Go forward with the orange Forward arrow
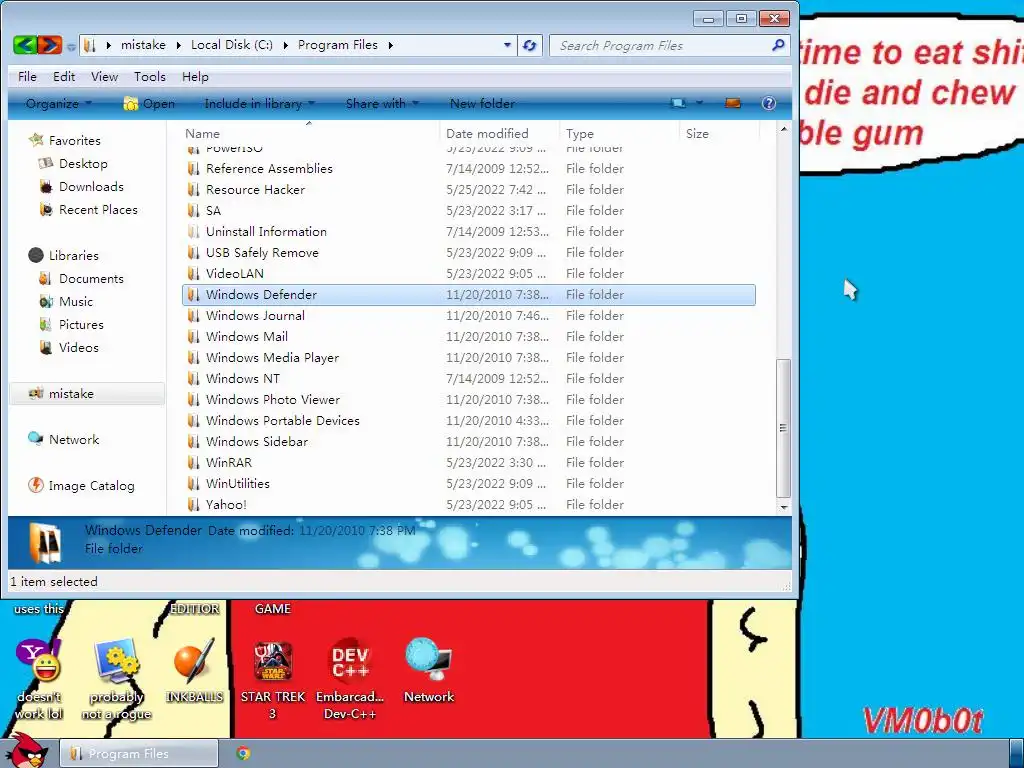This screenshot has width=1024, height=768. (x=50, y=45)
